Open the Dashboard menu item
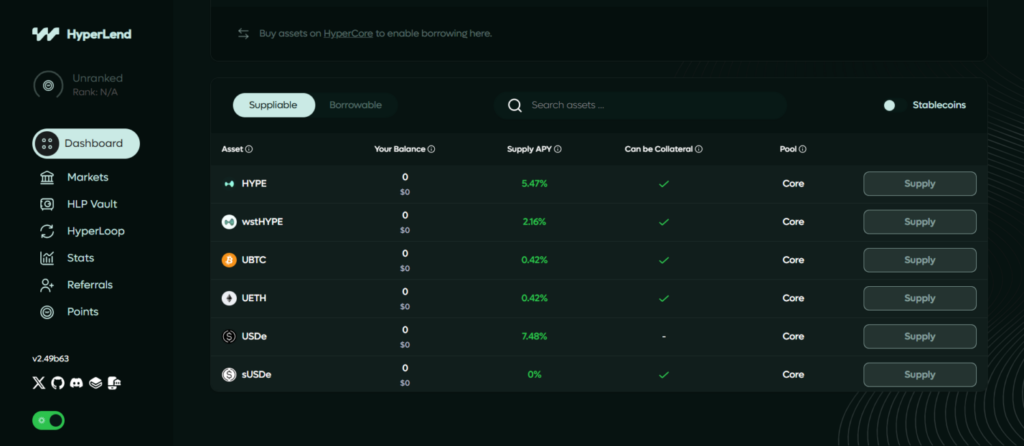1024x446 pixels. pos(86,144)
